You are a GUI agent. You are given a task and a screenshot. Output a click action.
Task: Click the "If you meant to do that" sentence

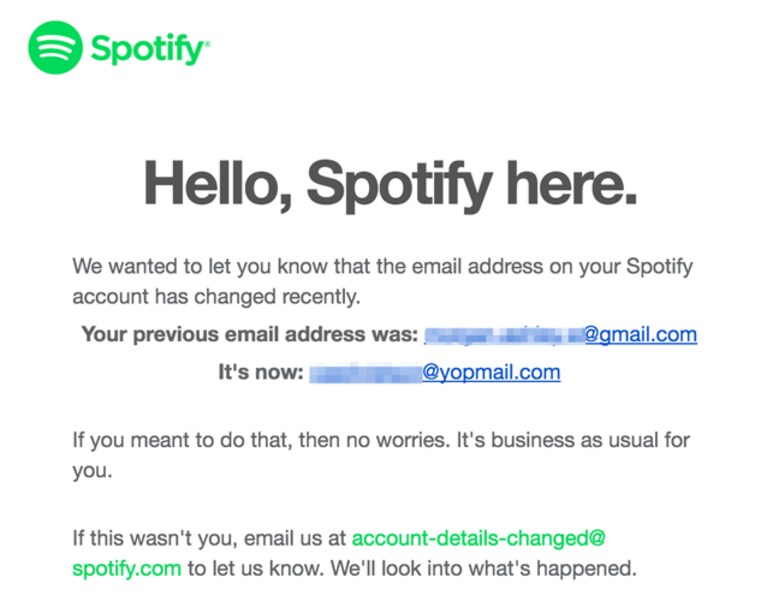(381, 440)
